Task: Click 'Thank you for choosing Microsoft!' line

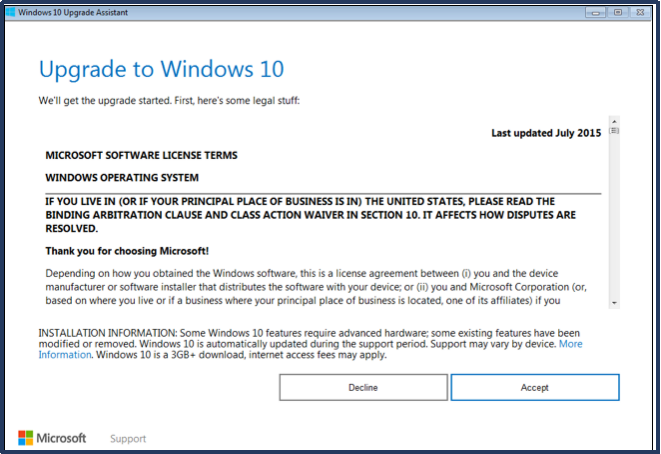Action: (x=127, y=251)
